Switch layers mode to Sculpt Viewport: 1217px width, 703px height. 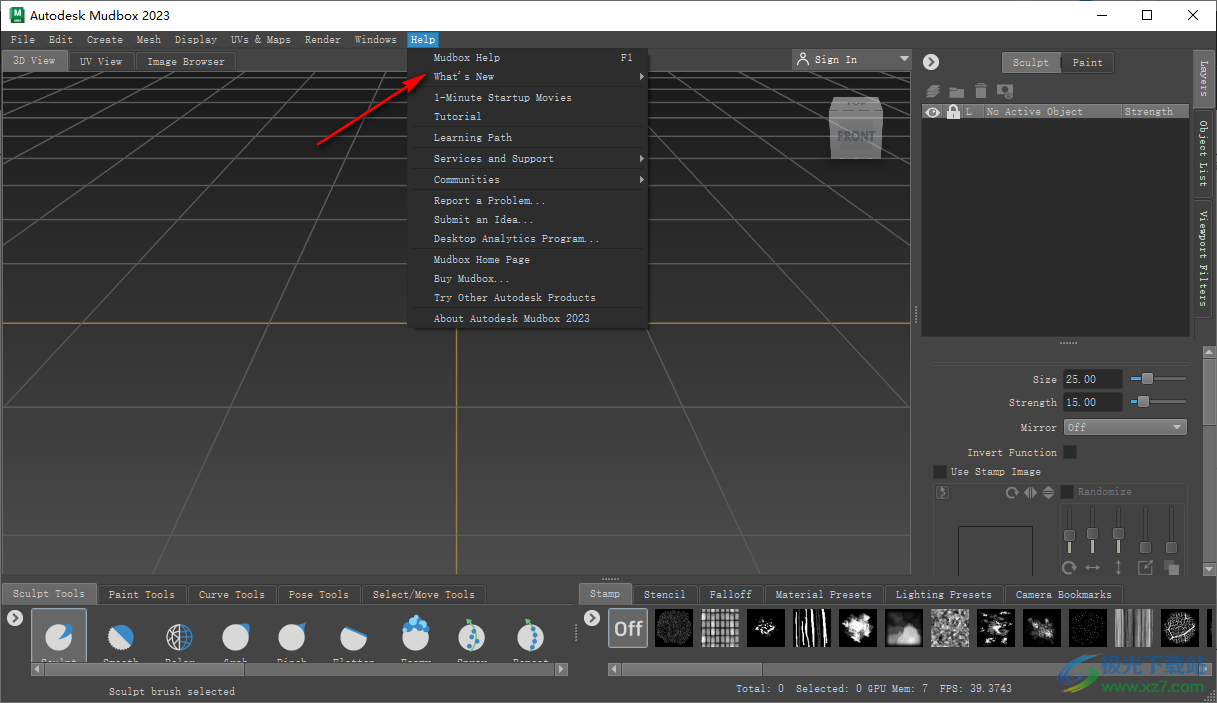(1030, 62)
